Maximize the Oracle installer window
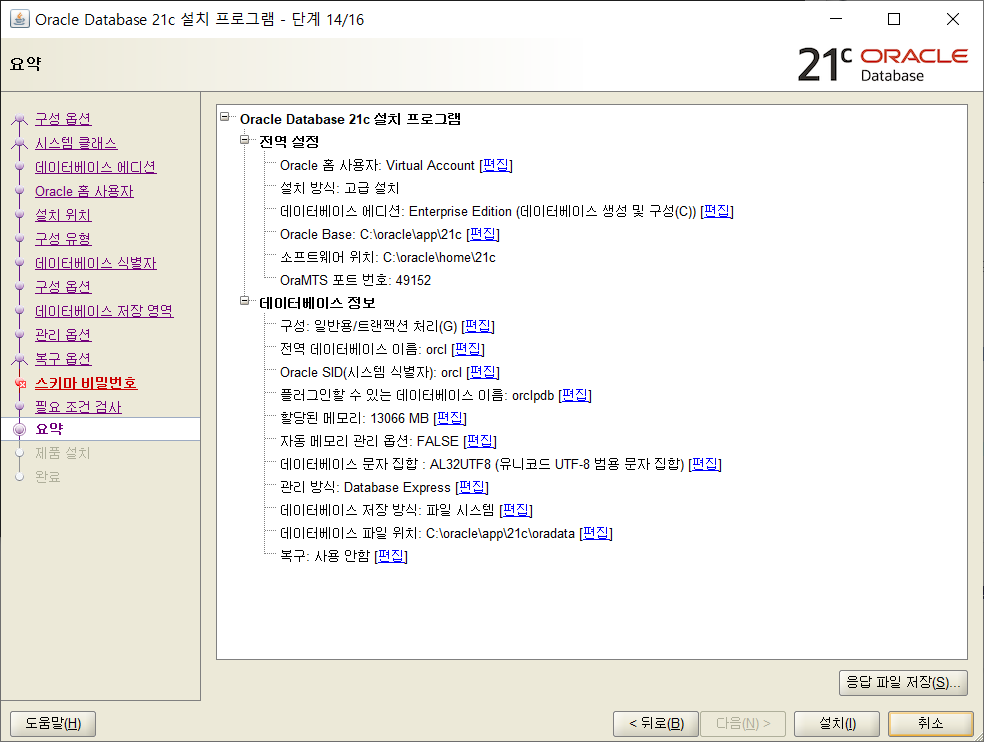Image resolution: width=984 pixels, height=742 pixels. (894, 19)
